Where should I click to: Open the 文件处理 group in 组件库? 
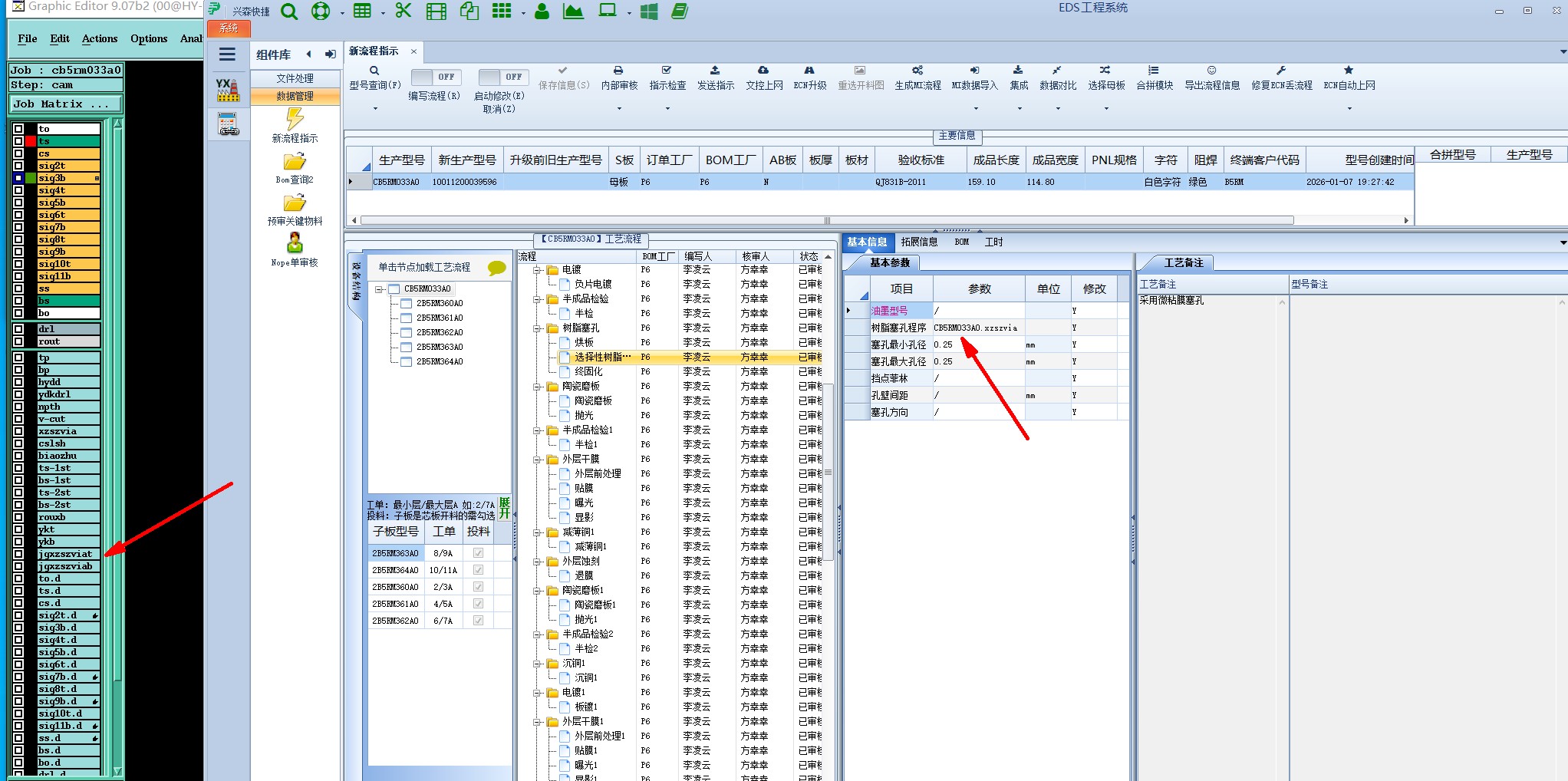(x=295, y=78)
